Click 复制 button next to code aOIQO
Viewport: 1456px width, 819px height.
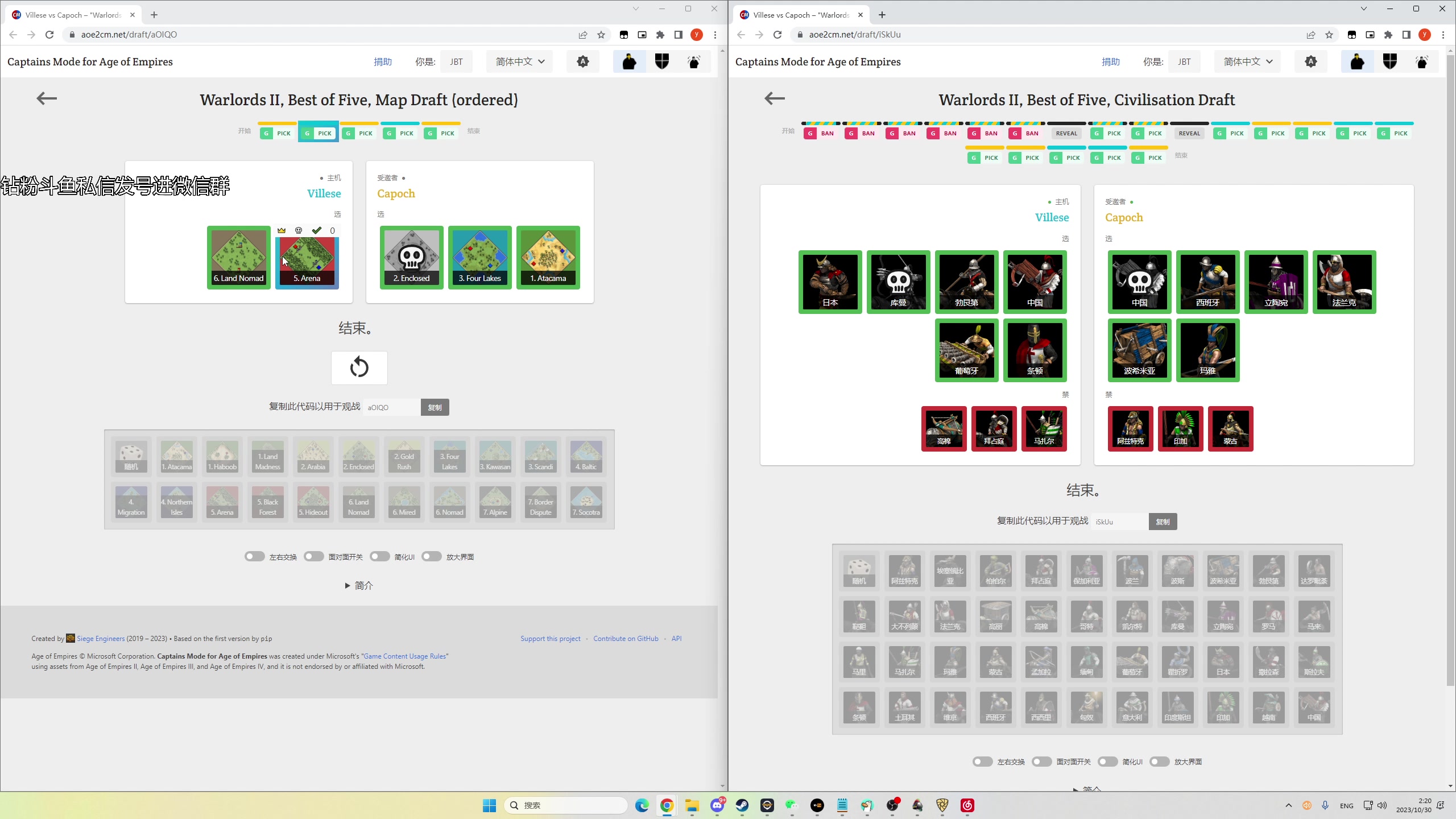point(435,407)
